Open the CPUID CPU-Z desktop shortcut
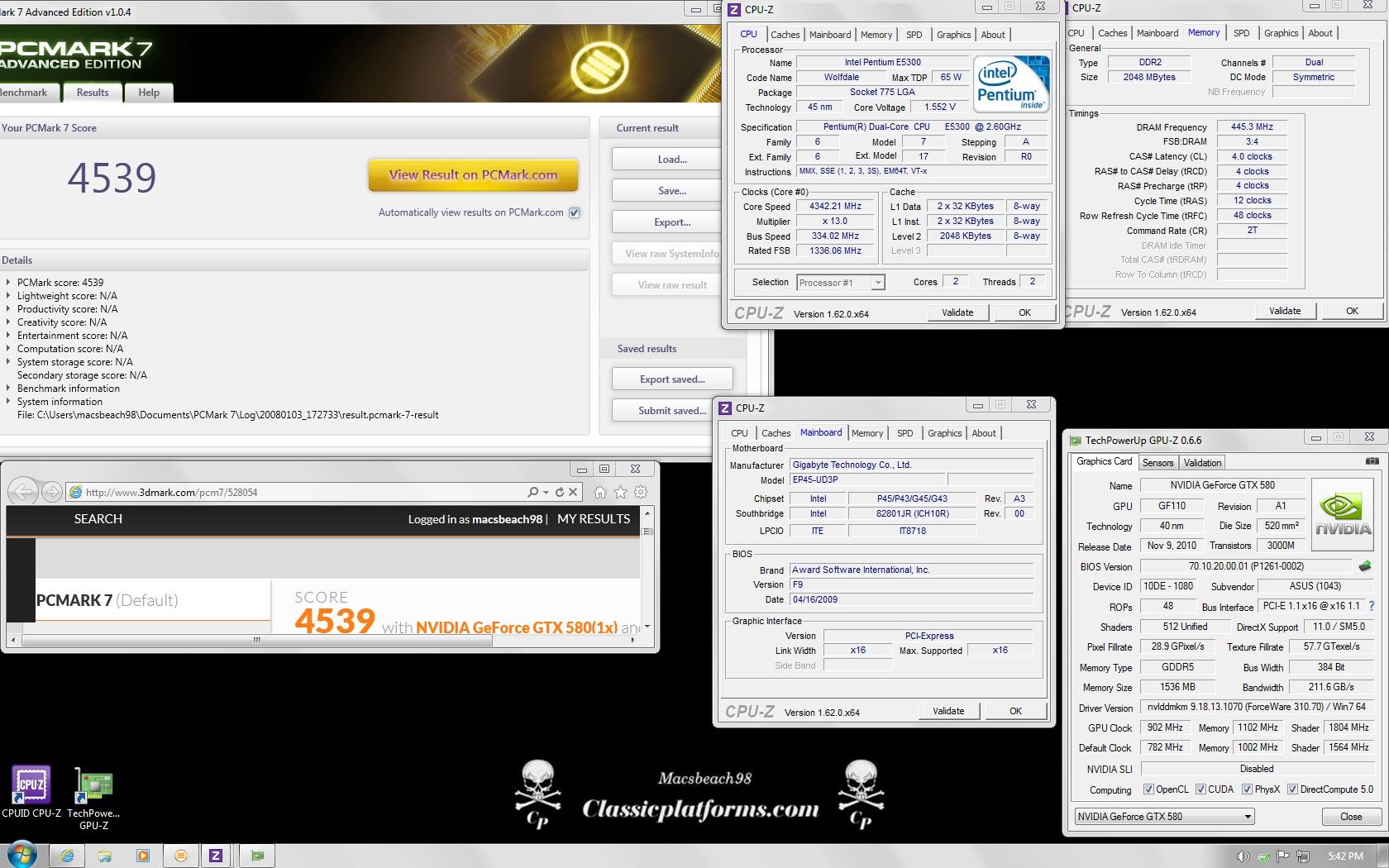1389x868 pixels. pyautogui.click(x=31, y=791)
